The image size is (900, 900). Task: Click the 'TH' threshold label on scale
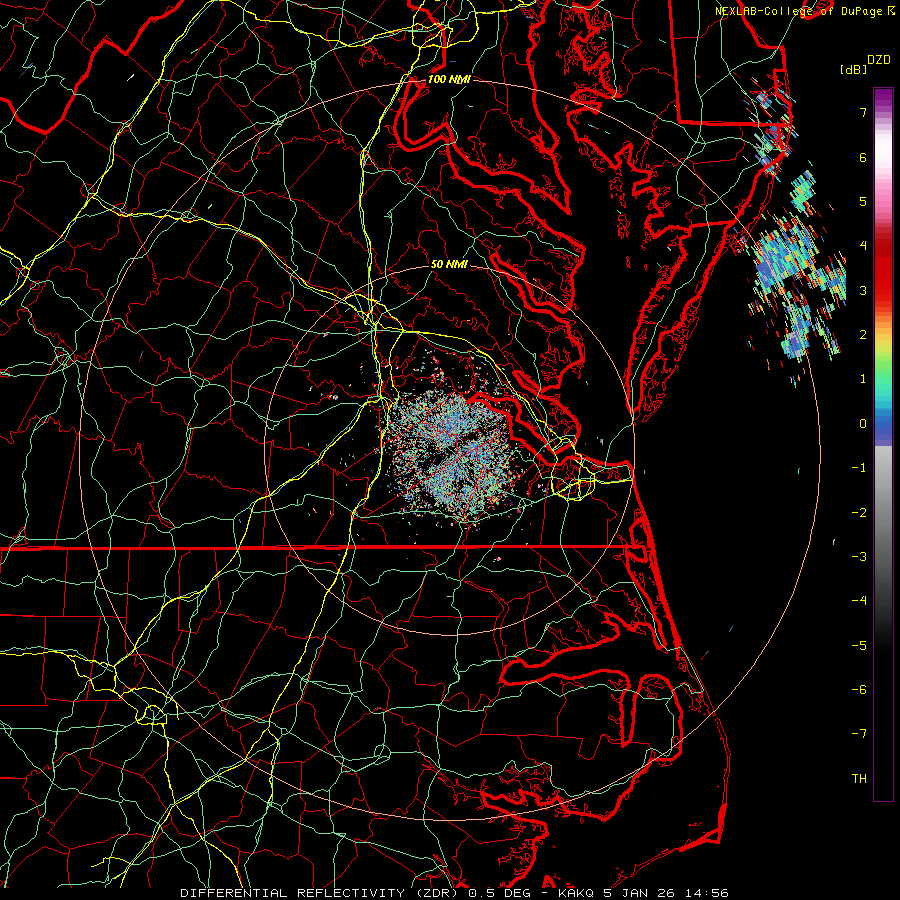(x=859, y=779)
